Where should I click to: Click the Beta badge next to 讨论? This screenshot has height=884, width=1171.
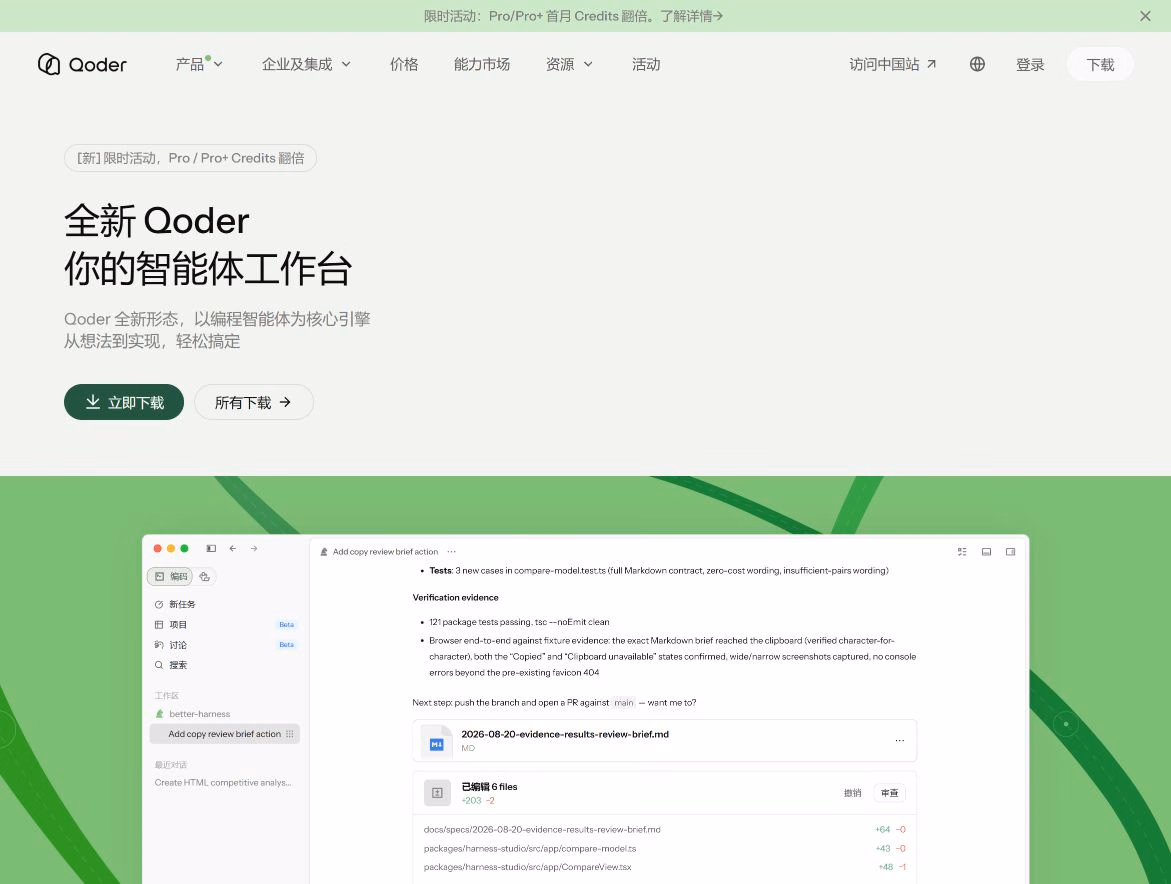[287, 644]
